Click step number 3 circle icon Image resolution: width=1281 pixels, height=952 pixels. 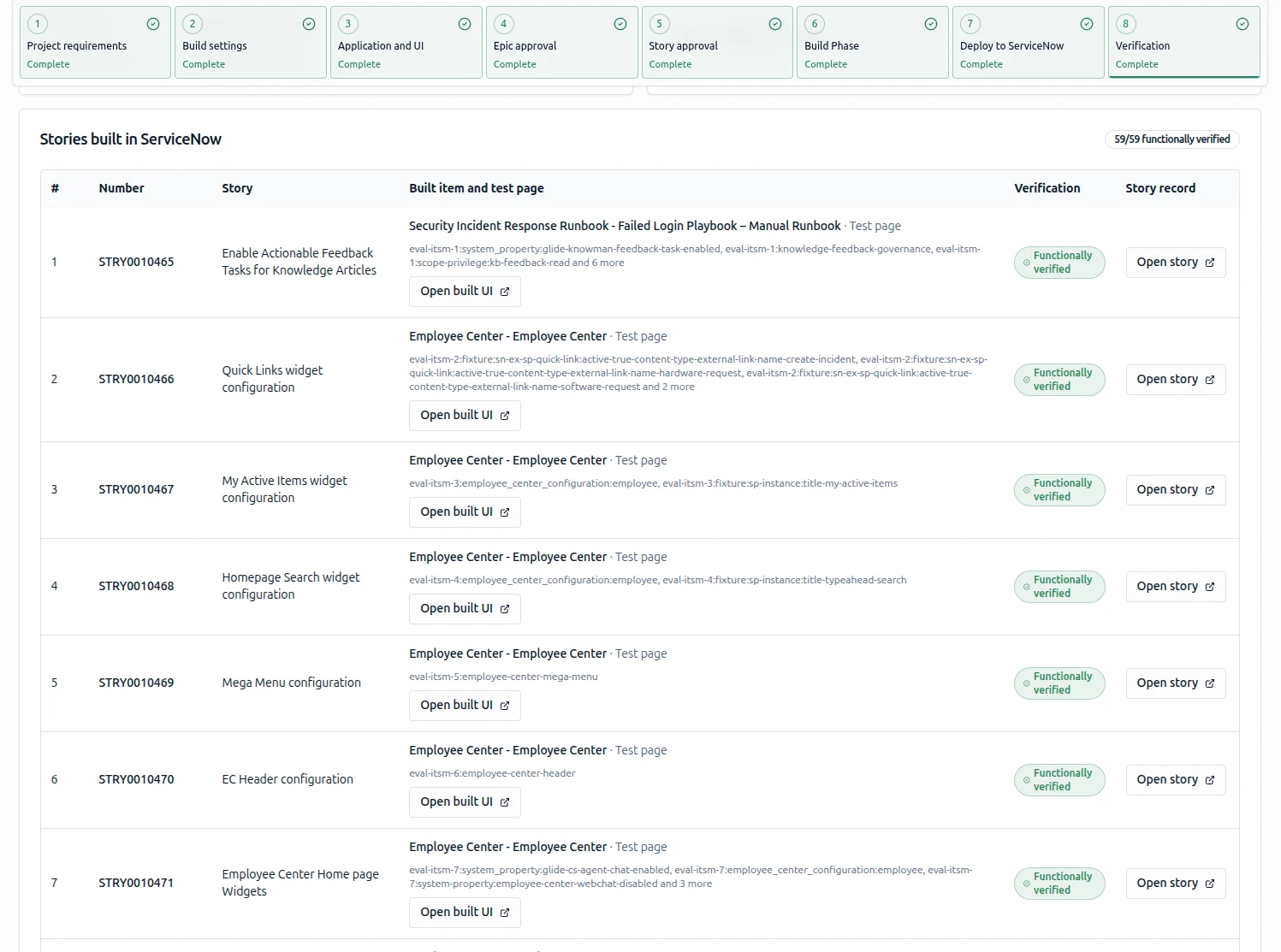348,24
